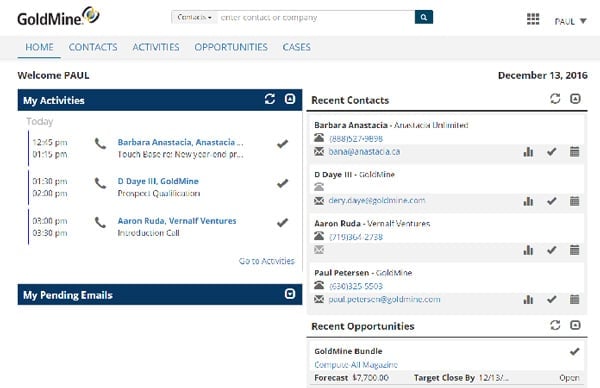Click telephone icon beside (719)364-2738
Viewport: 600px width, 388px height.
pyautogui.click(x=319, y=236)
